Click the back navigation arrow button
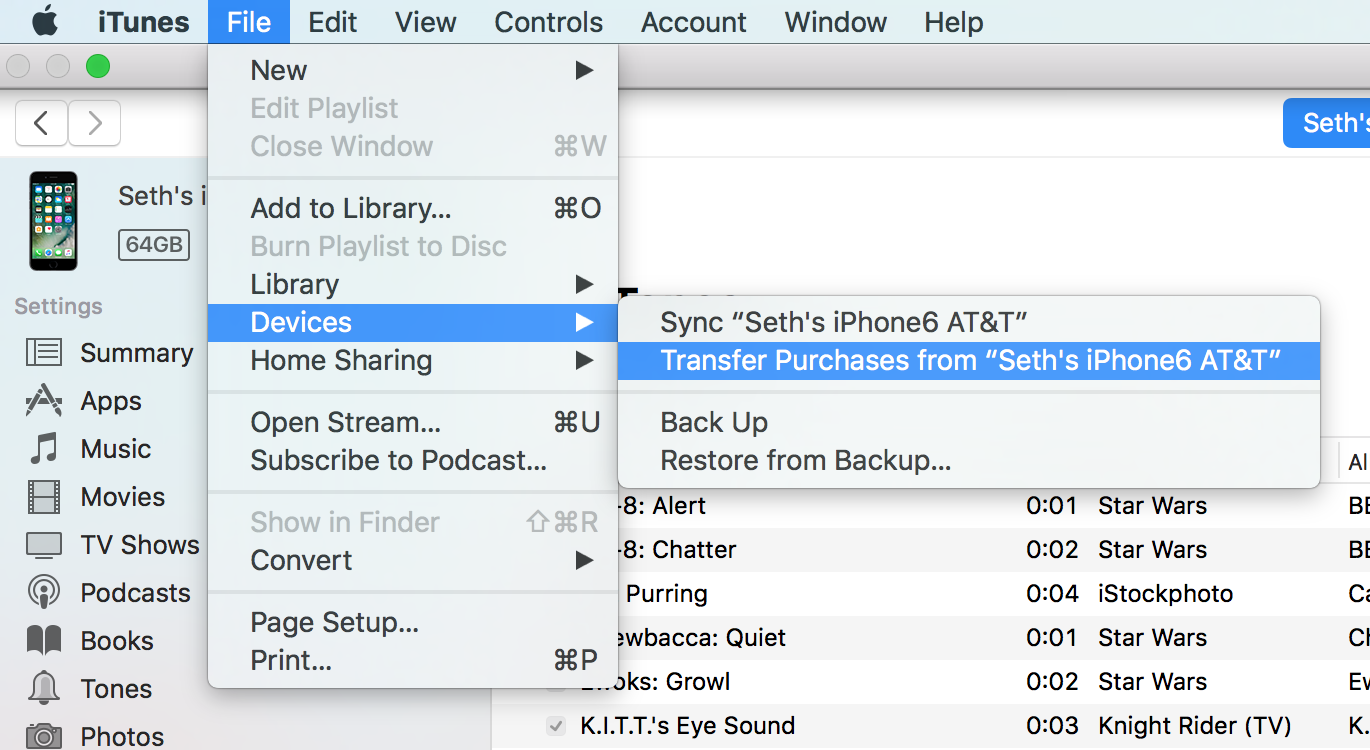Screen dimensions: 1370x750 42,123
